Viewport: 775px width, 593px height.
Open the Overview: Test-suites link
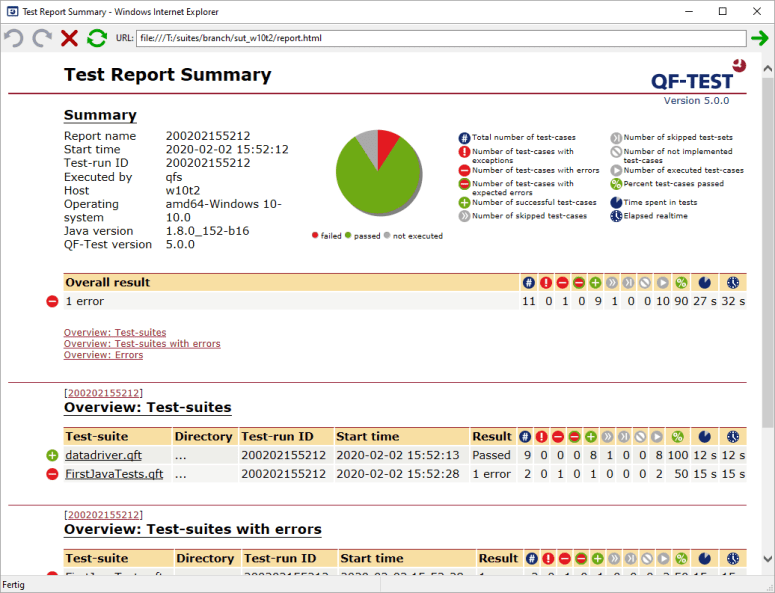pyautogui.click(x=115, y=333)
